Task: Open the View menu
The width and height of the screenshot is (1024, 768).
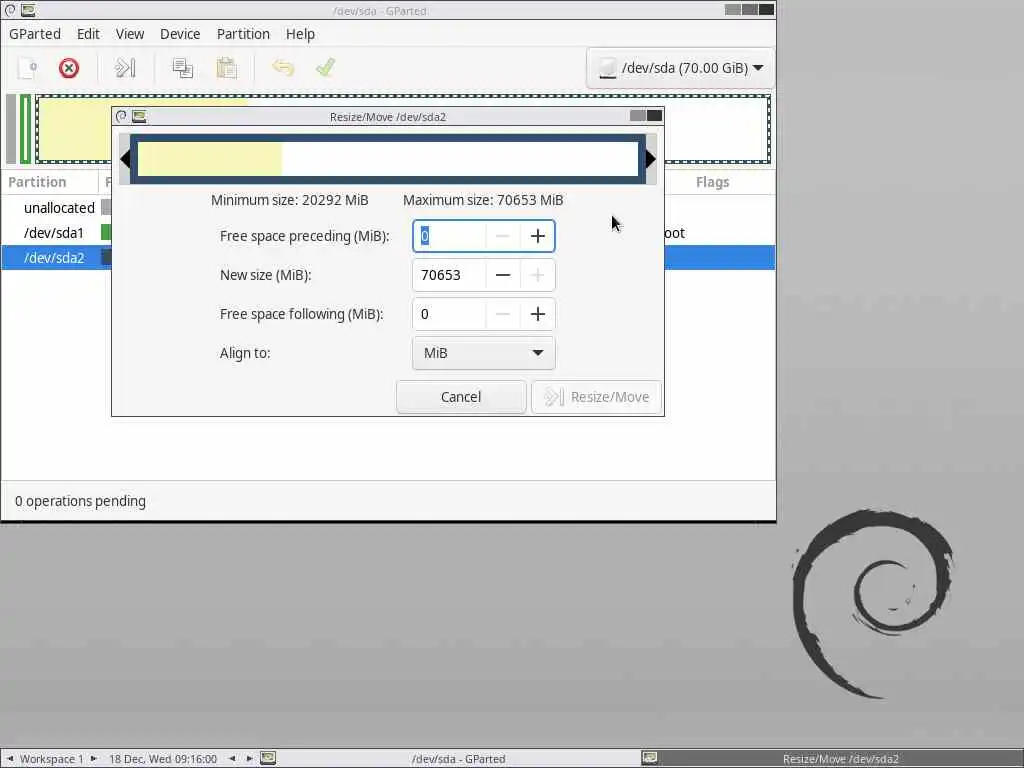Action: [130, 34]
